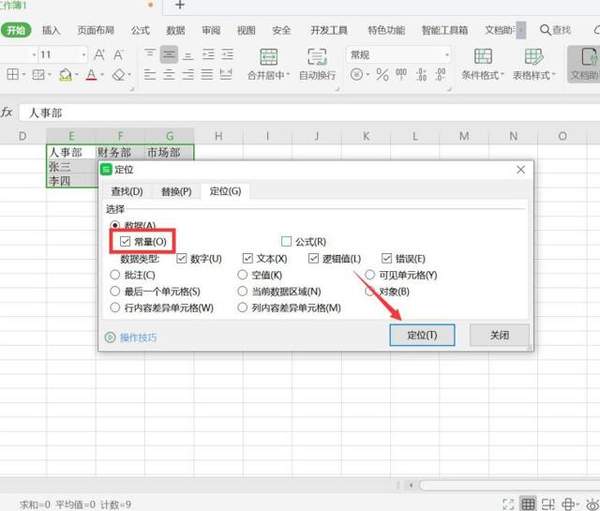This screenshot has width=600, height=511.
Task: Click the Auto Wrap text icon
Action: coord(317,57)
